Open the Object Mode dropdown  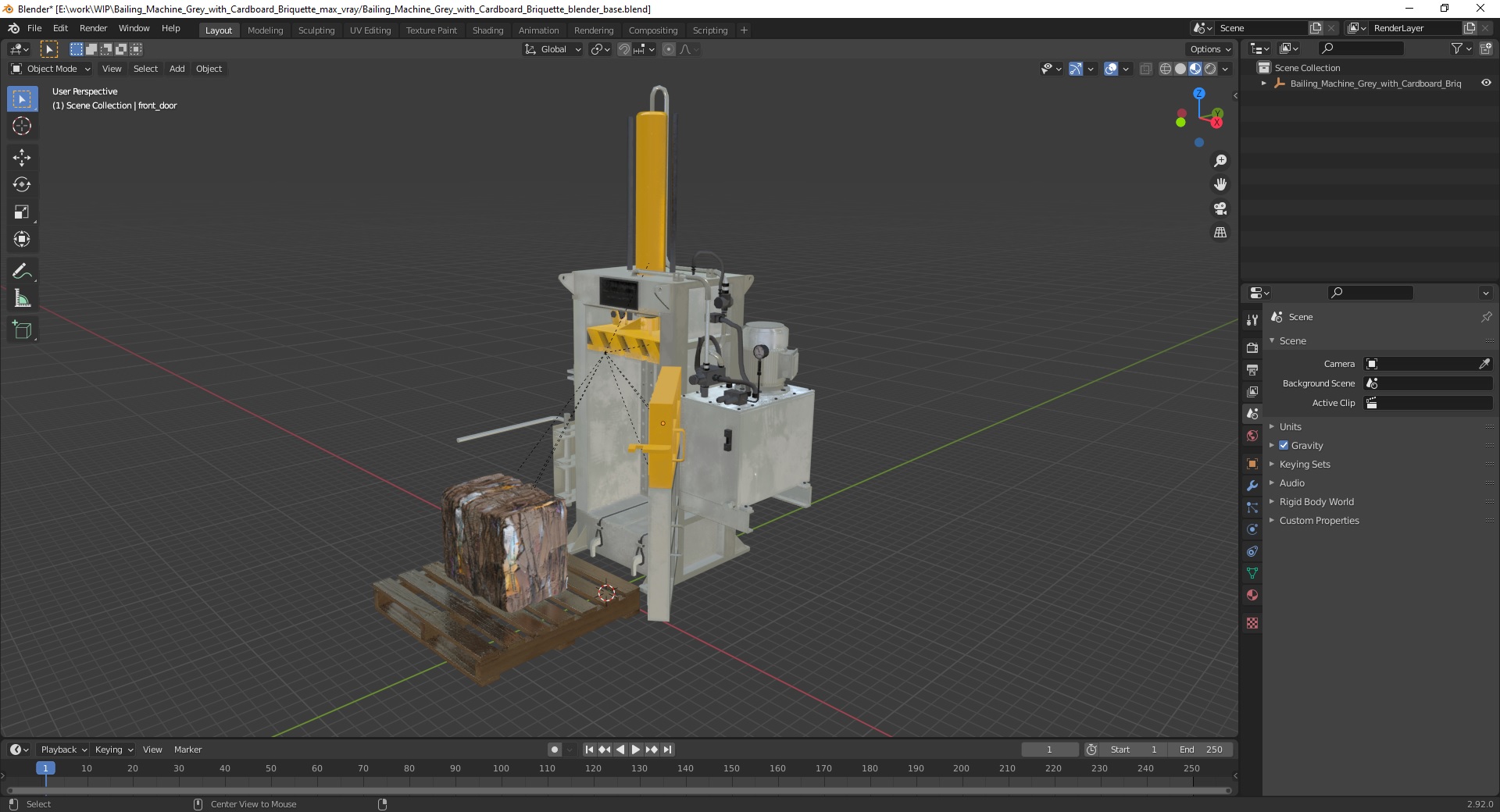50,69
